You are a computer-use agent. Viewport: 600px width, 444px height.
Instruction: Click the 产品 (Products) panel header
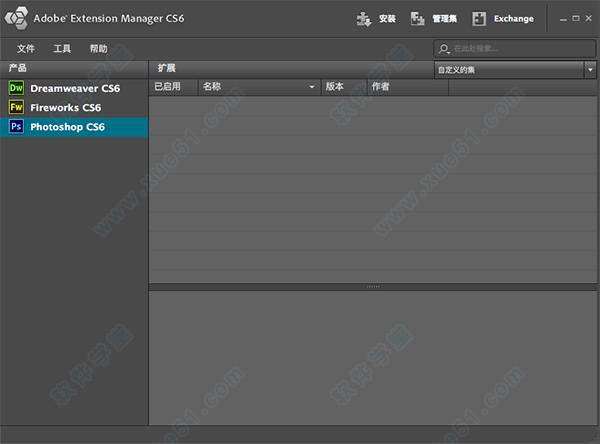[x=74, y=69]
